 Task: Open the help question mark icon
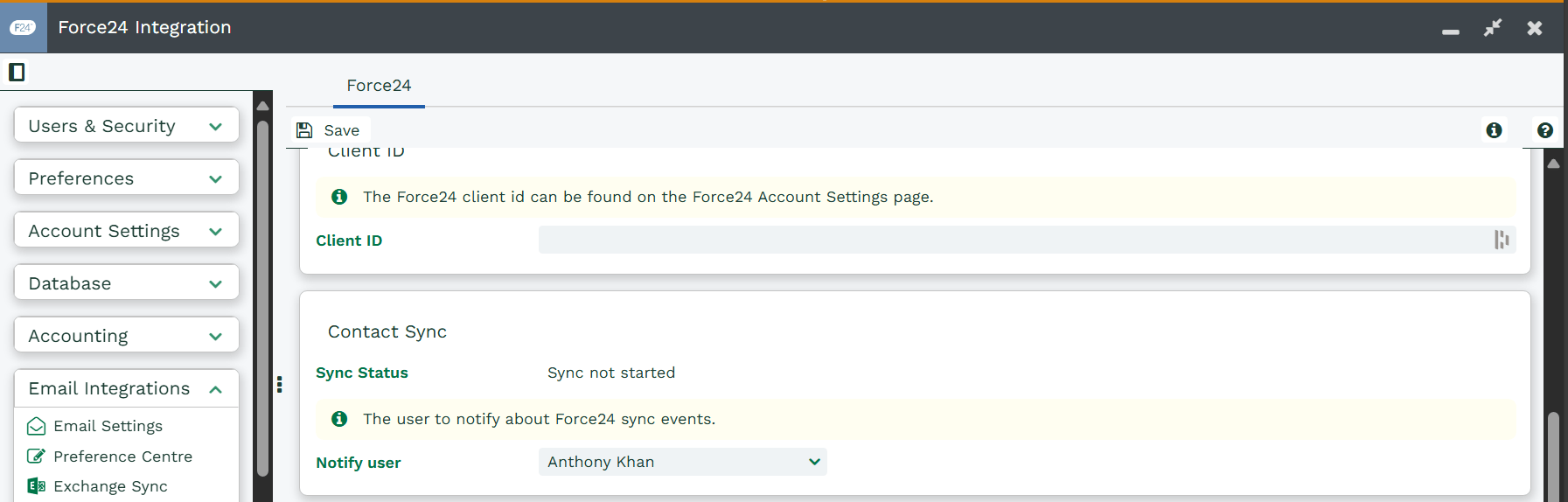point(1545,130)
